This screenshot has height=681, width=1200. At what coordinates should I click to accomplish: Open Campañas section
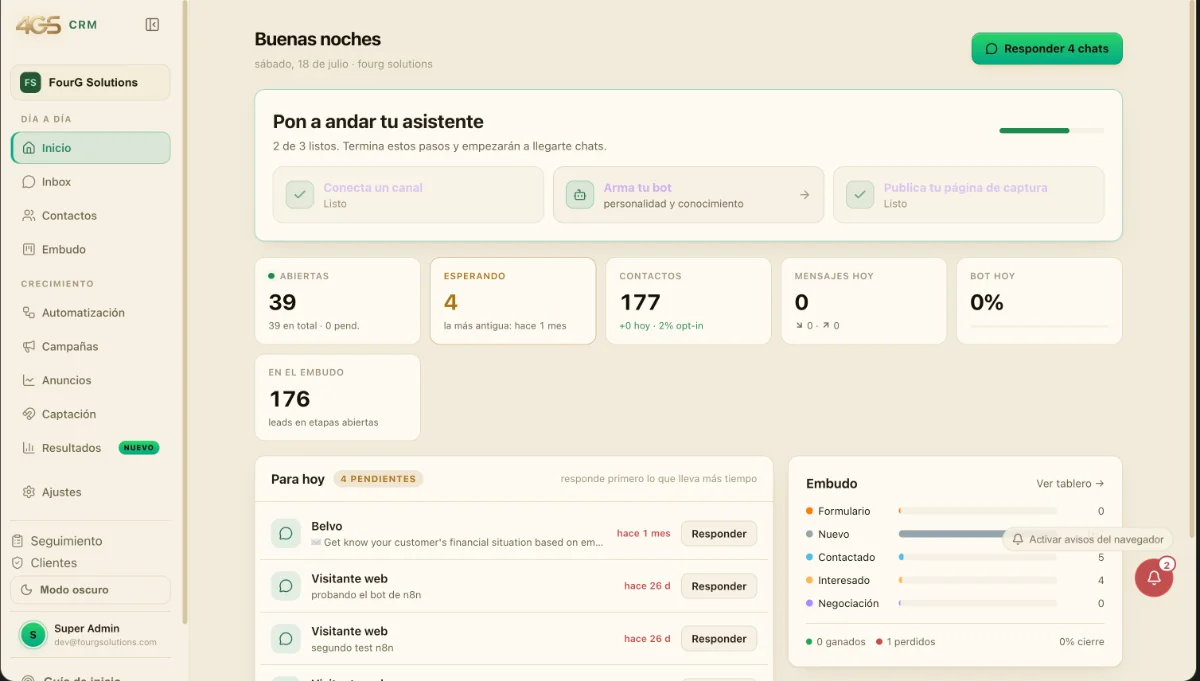(x=91, y=347)
